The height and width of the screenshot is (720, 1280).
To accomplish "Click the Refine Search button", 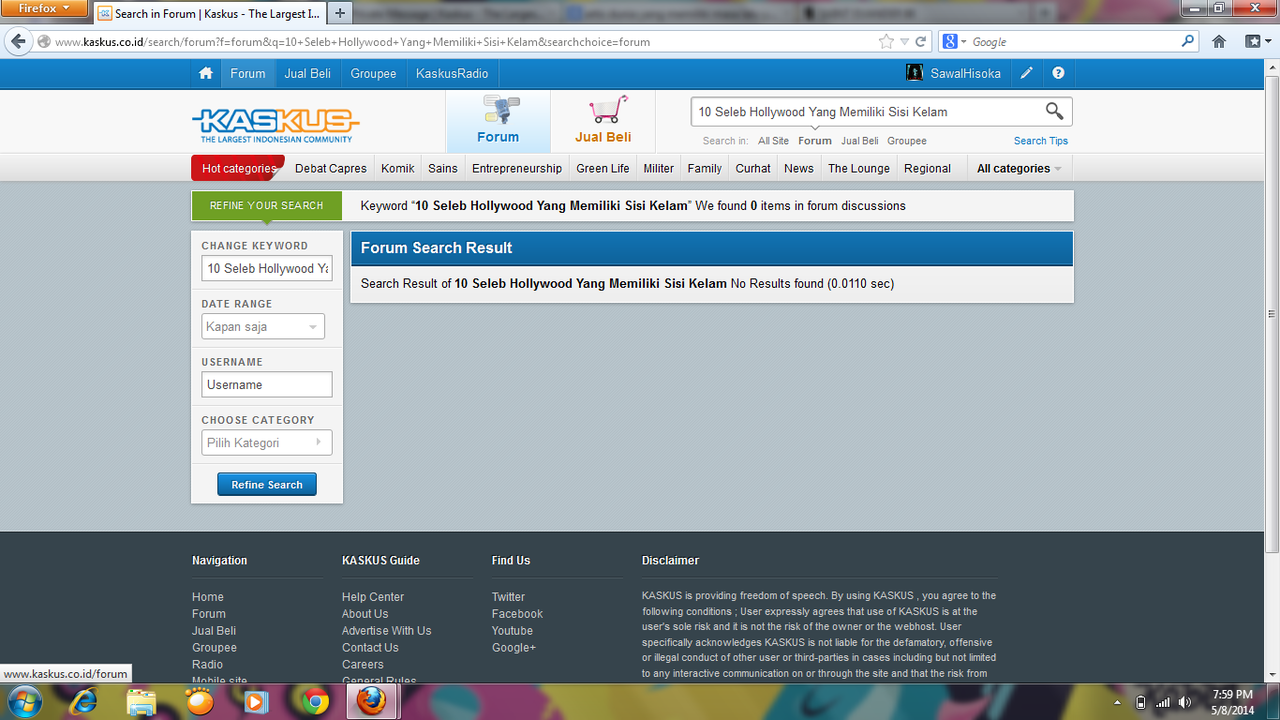I will click(x=267, y=485).
